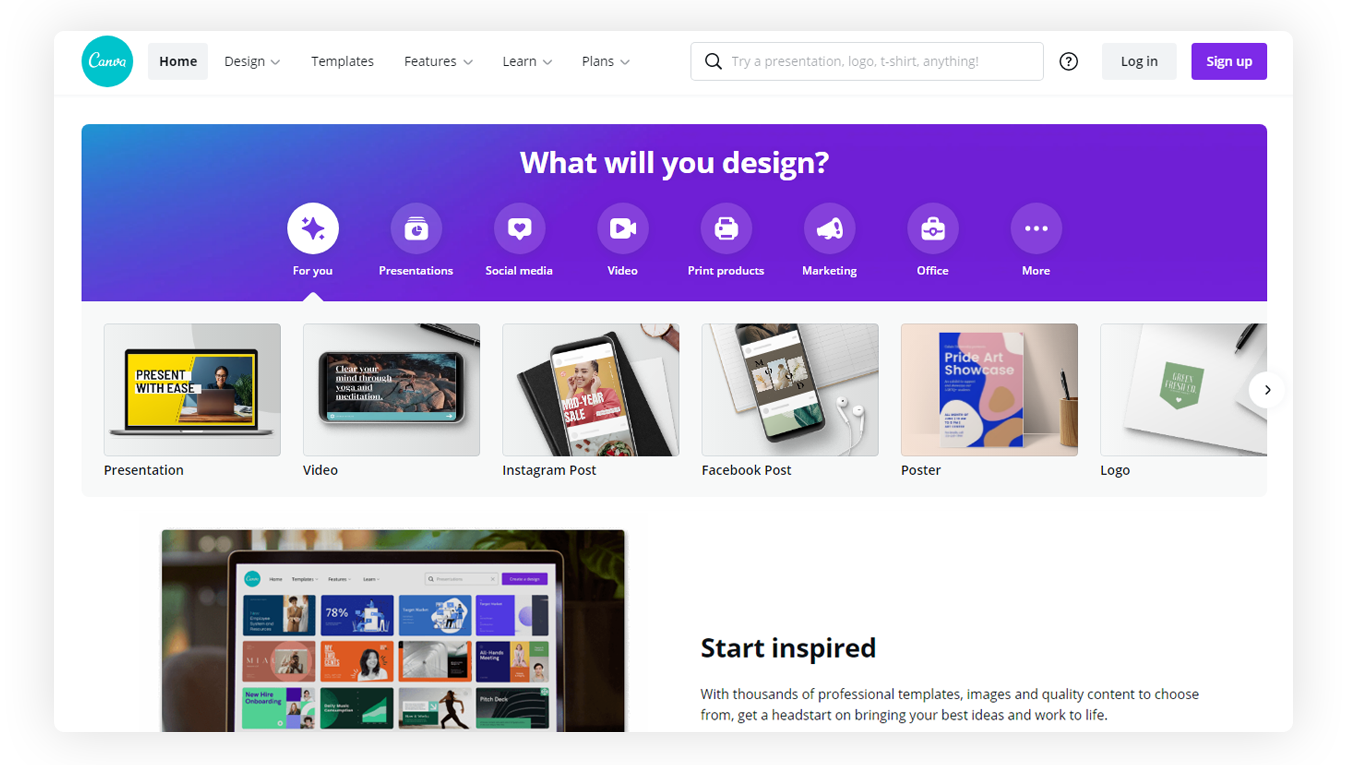Open the Presentations category icon
The image size is (1345, 765).
pyautogui.click(x=416, y=228)
